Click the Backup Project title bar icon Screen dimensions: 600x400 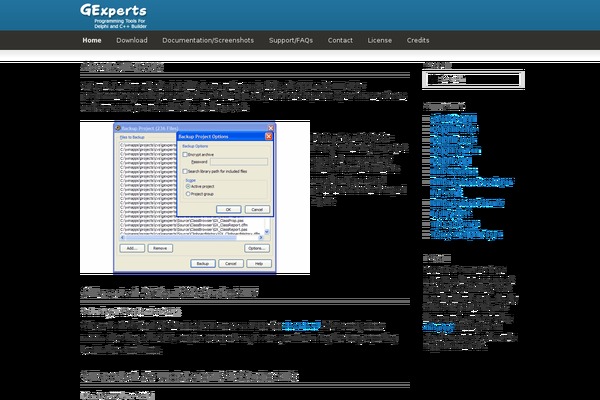click(118, 128)
